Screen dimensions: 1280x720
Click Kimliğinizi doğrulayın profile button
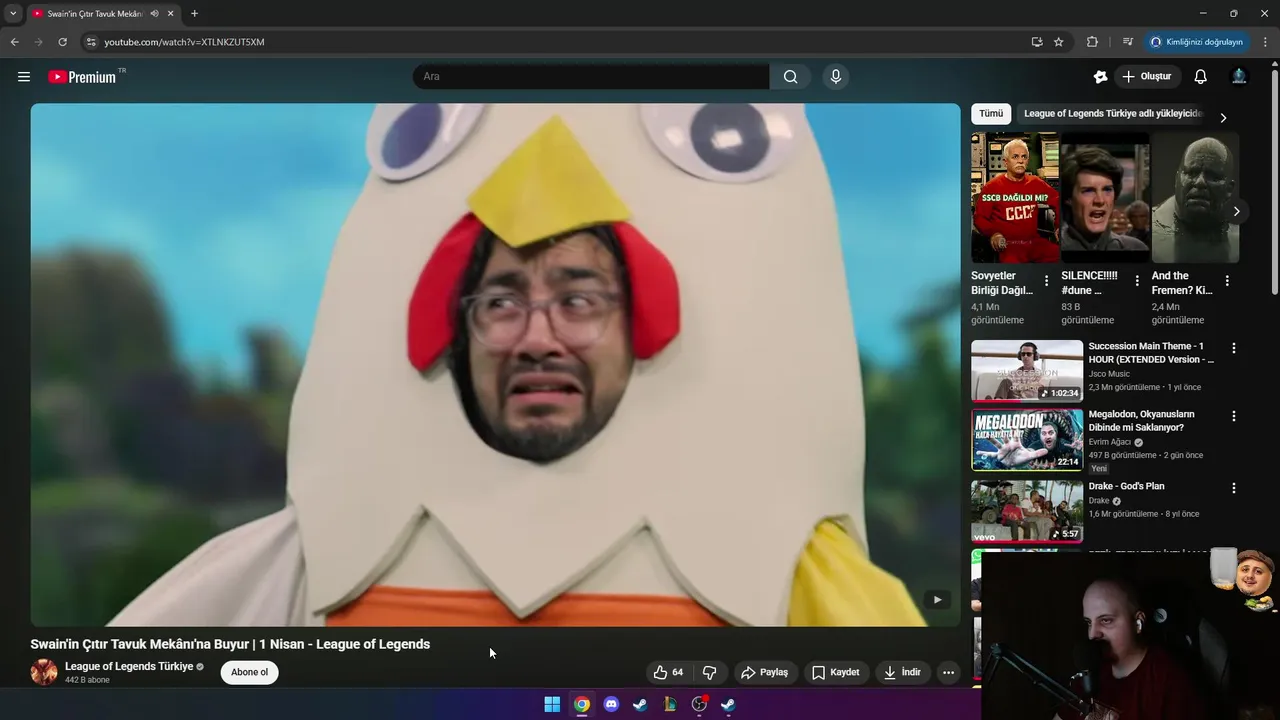(x=1196, y=42)
